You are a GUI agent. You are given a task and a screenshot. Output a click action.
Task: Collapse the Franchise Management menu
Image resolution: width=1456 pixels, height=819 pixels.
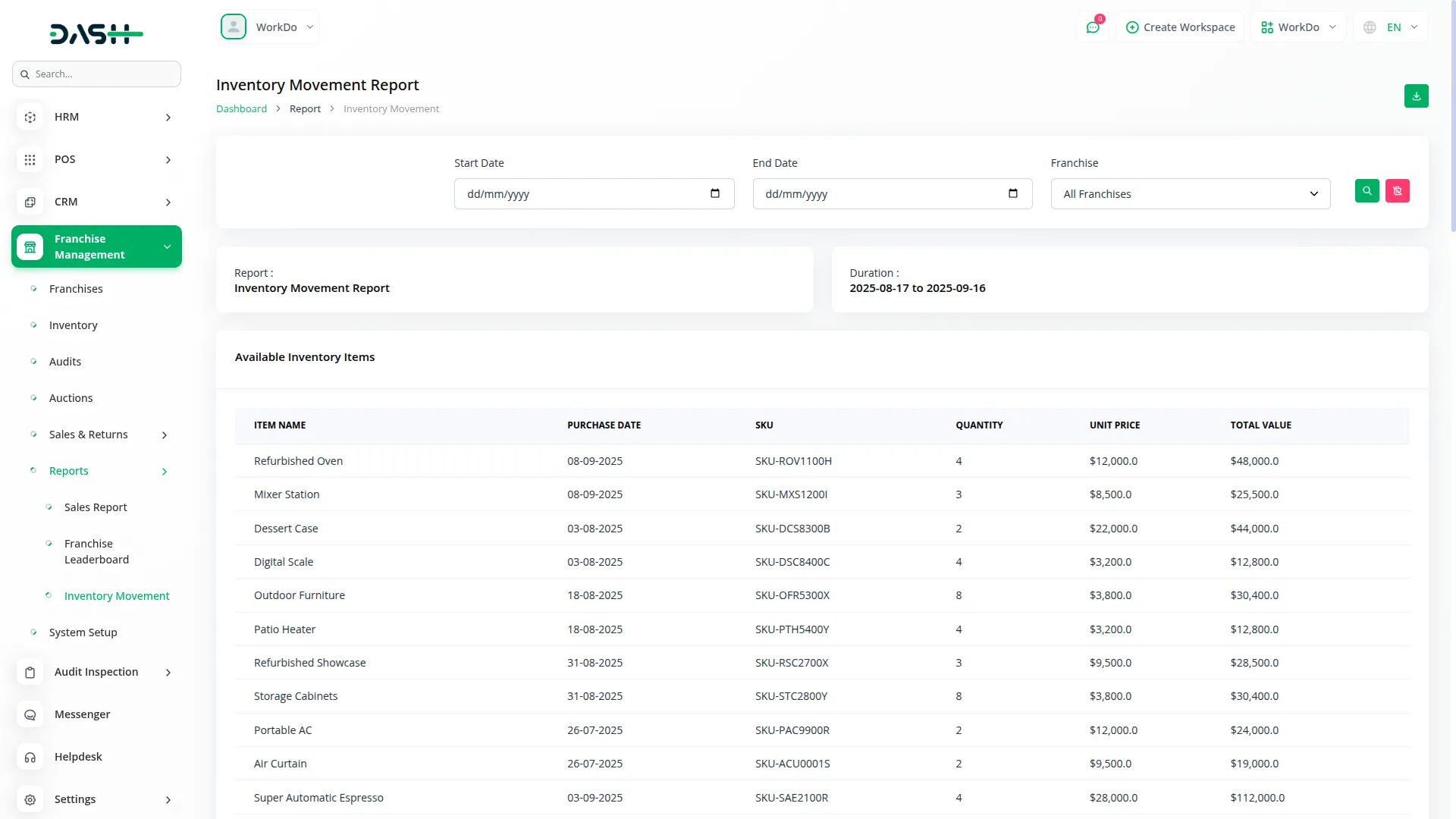pos(97,247)
